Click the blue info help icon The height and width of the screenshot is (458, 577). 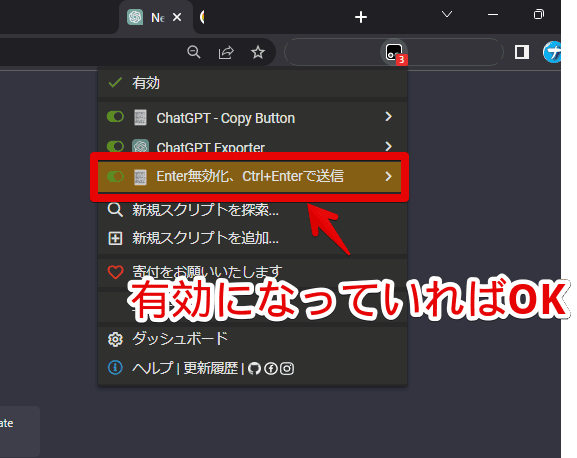pyautogui.click(x=115, y=368)
